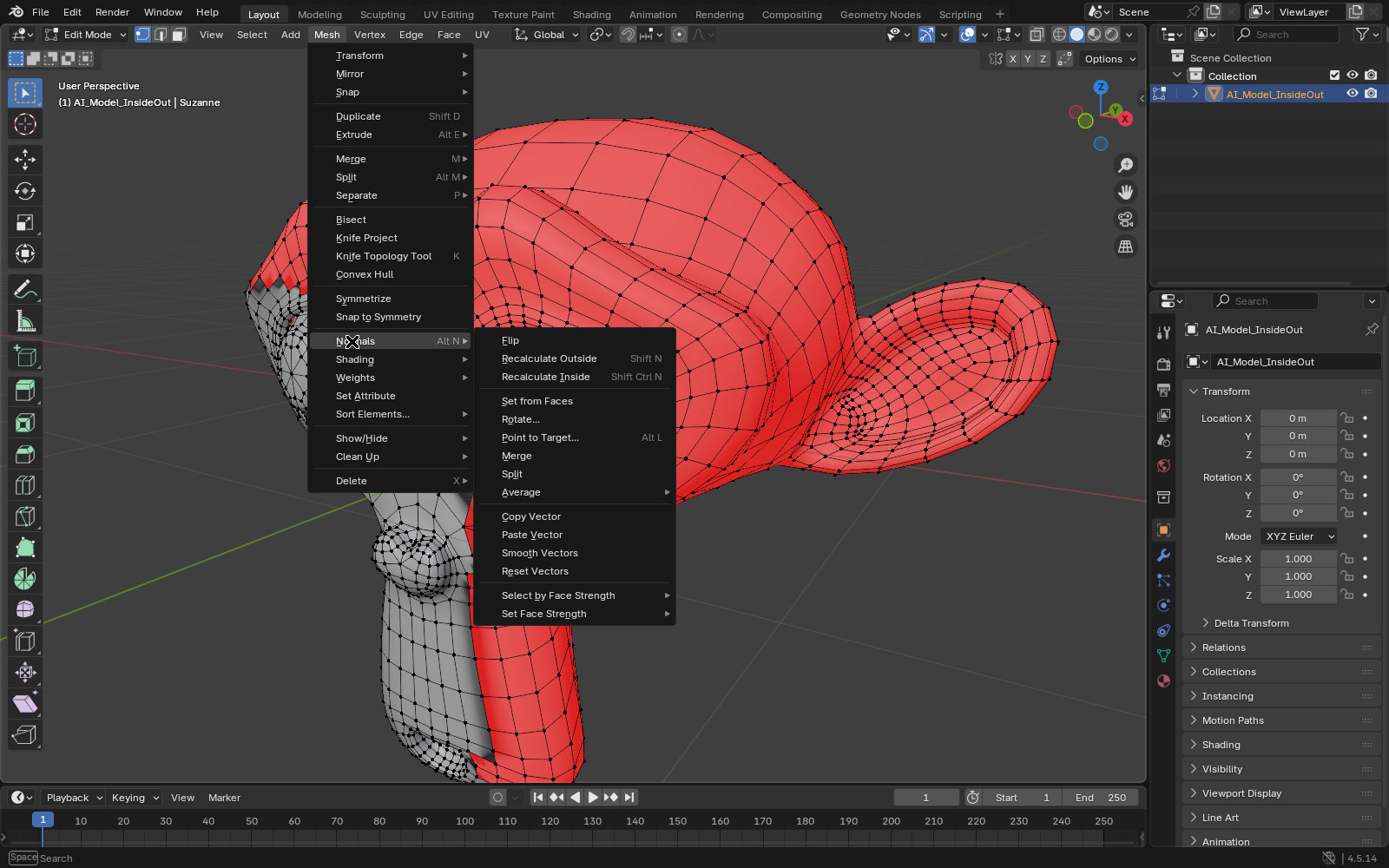Viewport: 1389px width, 868px height.
Task: Open the Sculpting workspace tab
Action: click(383, 14)
